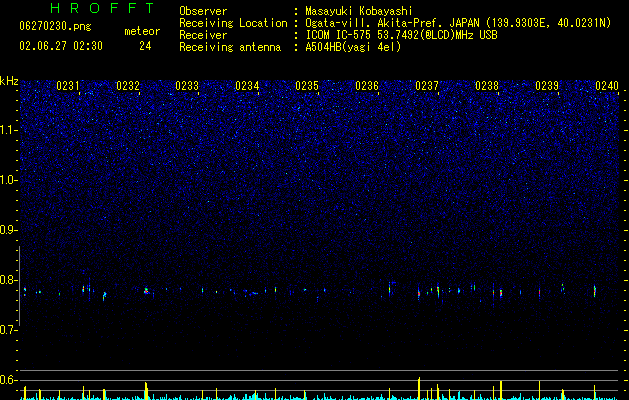Click the 0.6 kHz axis label
The height and width of the screenshot is (400, 629).
pyautogui.click(x=9, y=380)
